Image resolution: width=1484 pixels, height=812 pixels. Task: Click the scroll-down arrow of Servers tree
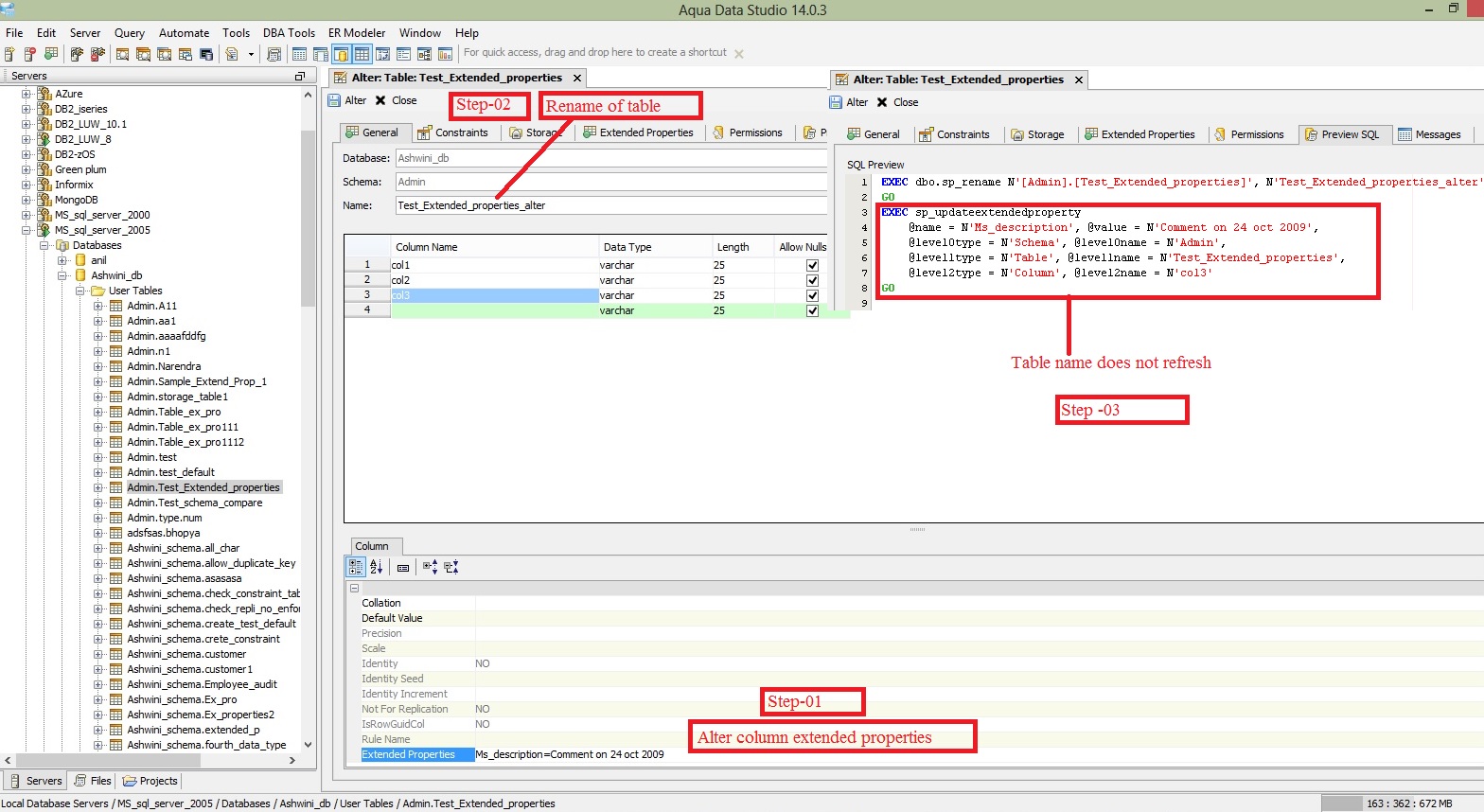point(308,745)
